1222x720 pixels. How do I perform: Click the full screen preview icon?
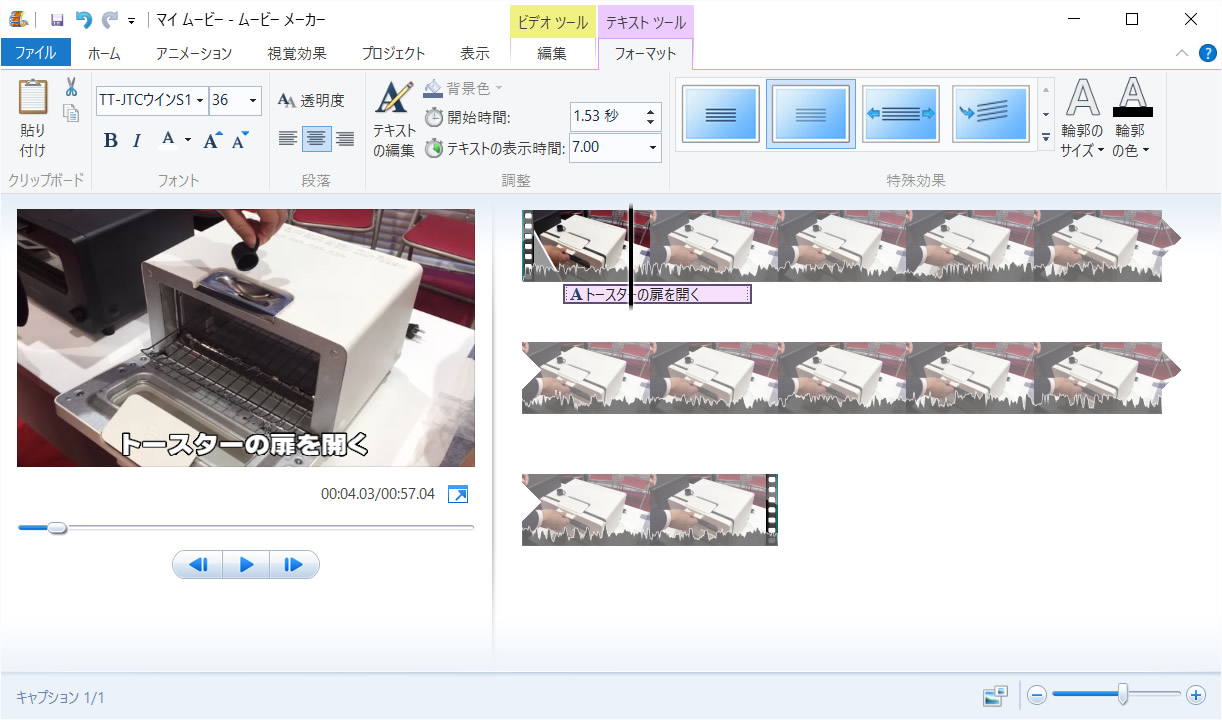[458, 494]
